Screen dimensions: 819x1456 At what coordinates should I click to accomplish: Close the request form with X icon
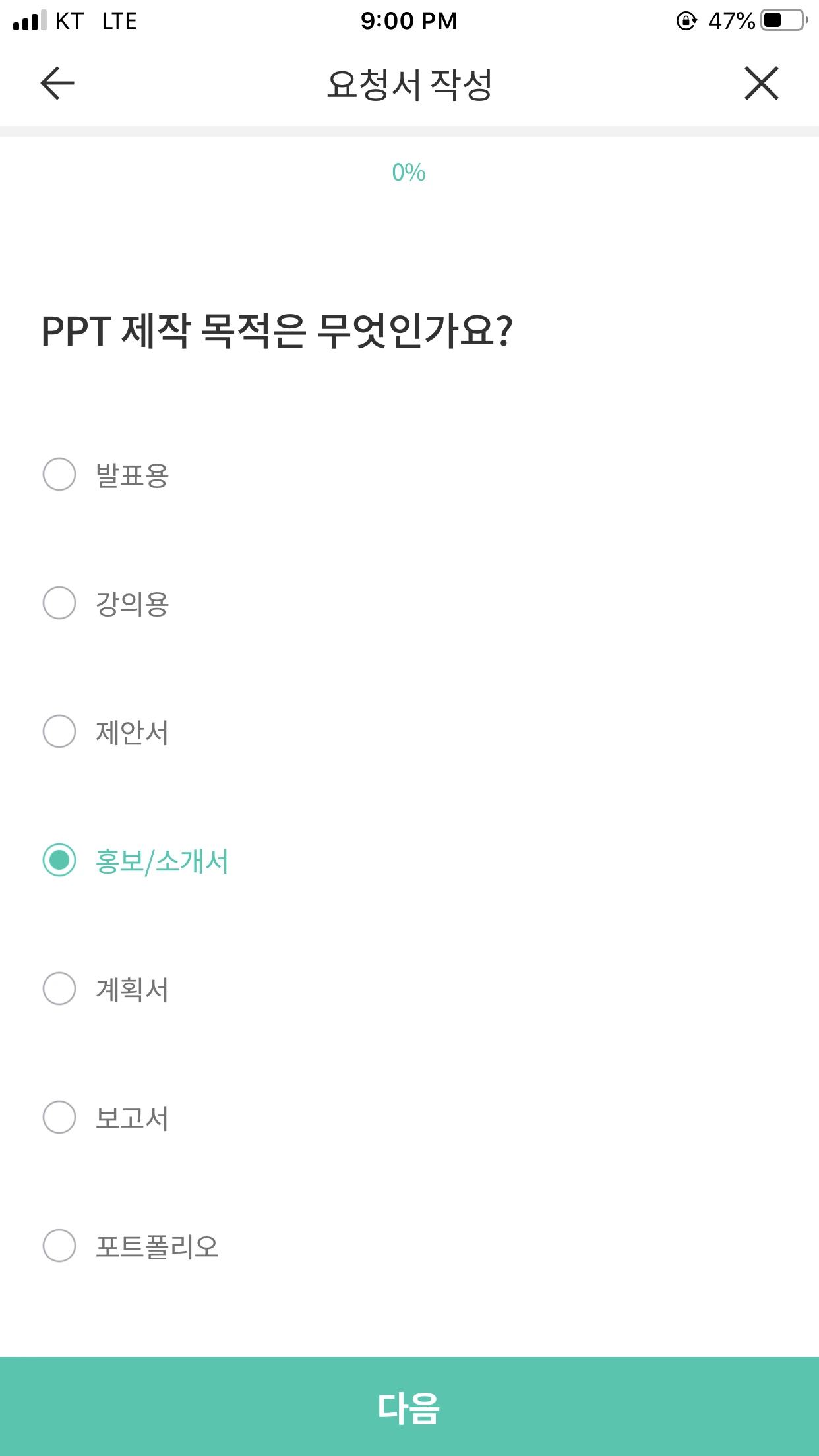[x=761, y=83]
